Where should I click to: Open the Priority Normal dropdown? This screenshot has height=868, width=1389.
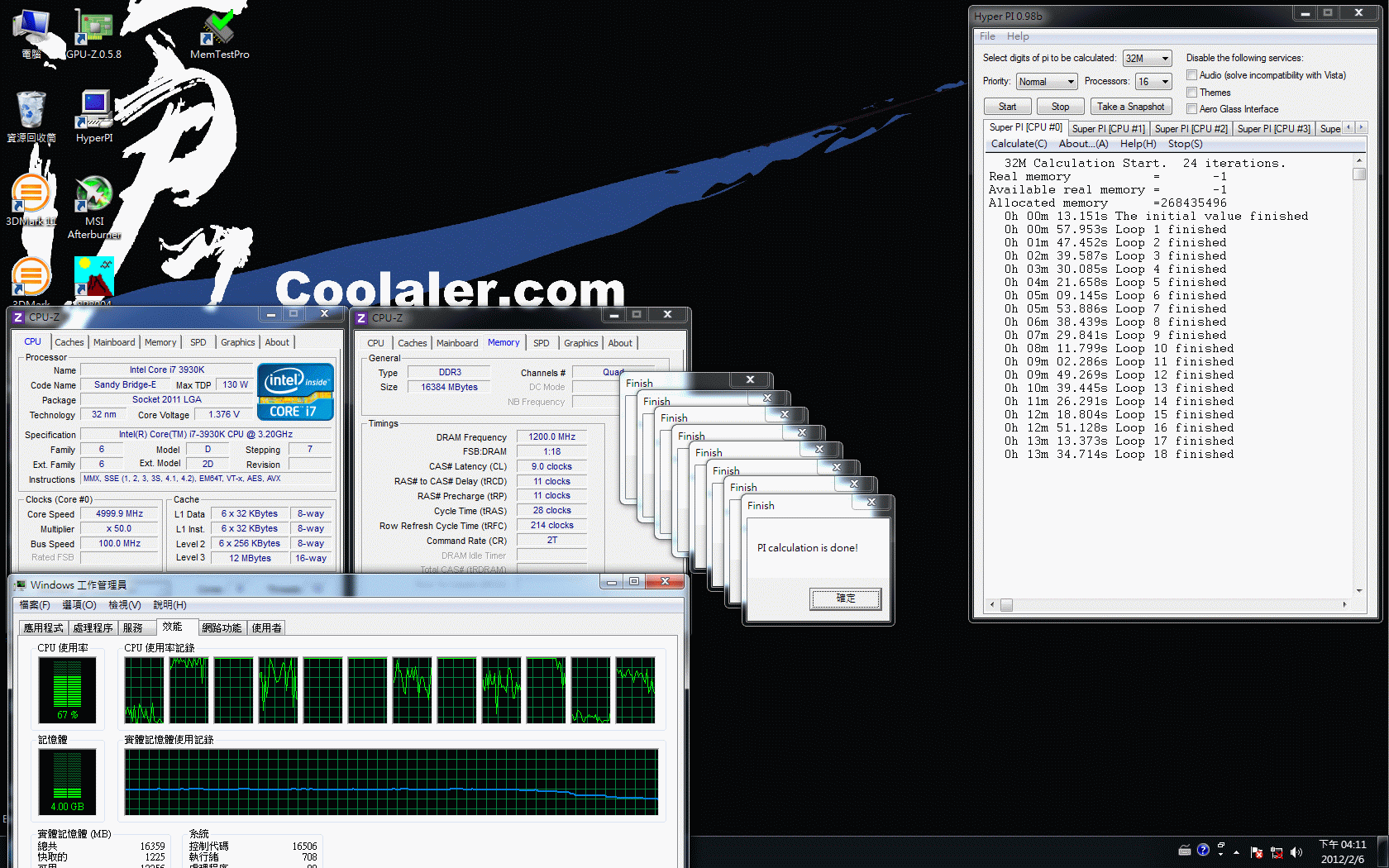(x=1047, y=82)
